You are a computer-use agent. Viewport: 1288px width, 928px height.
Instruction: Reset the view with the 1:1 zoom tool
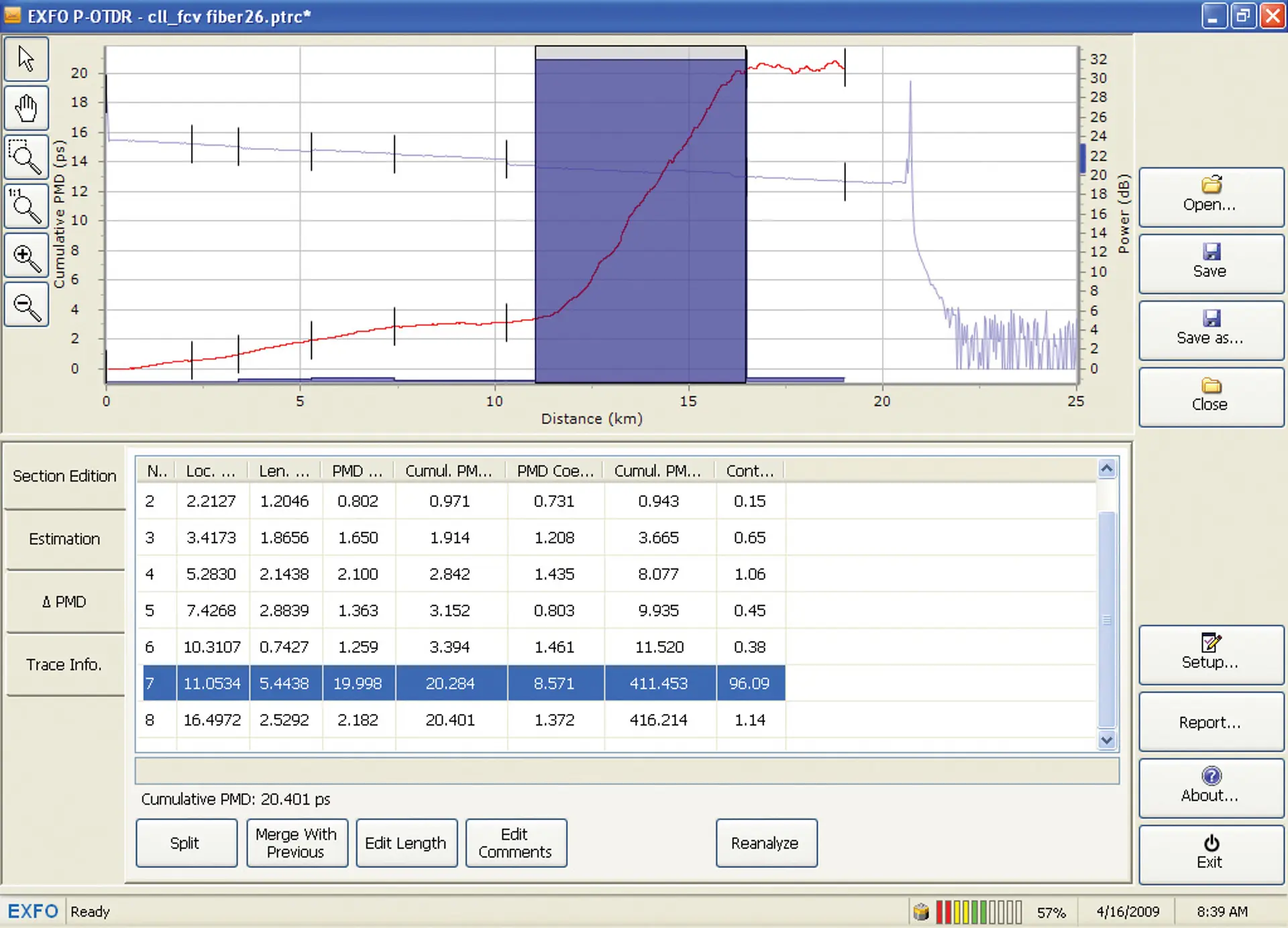tap(26, 205)
